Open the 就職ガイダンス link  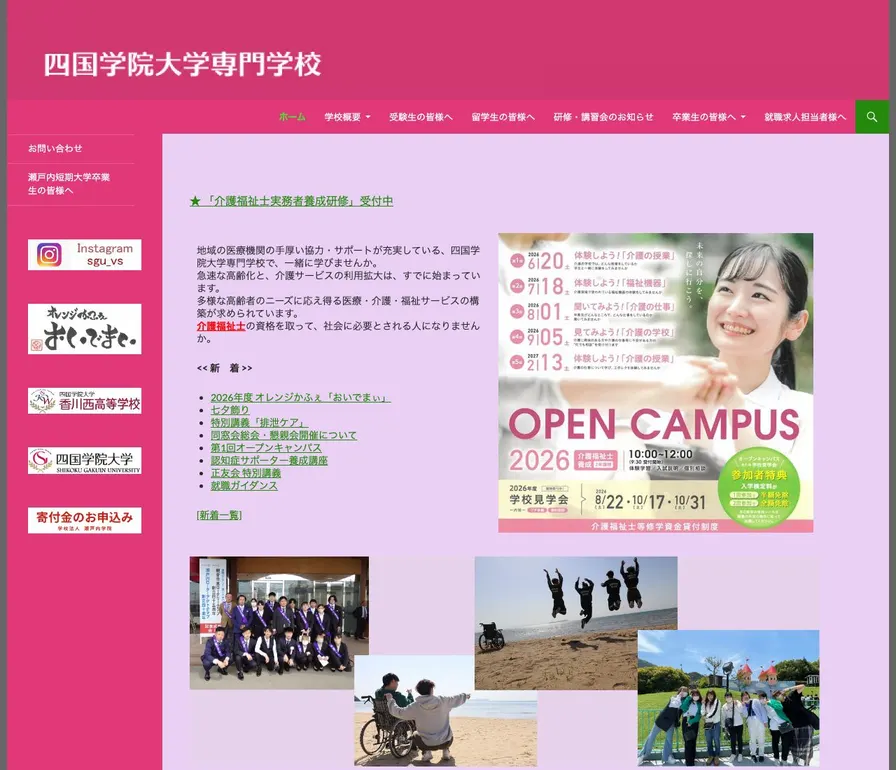pos(244,486)
